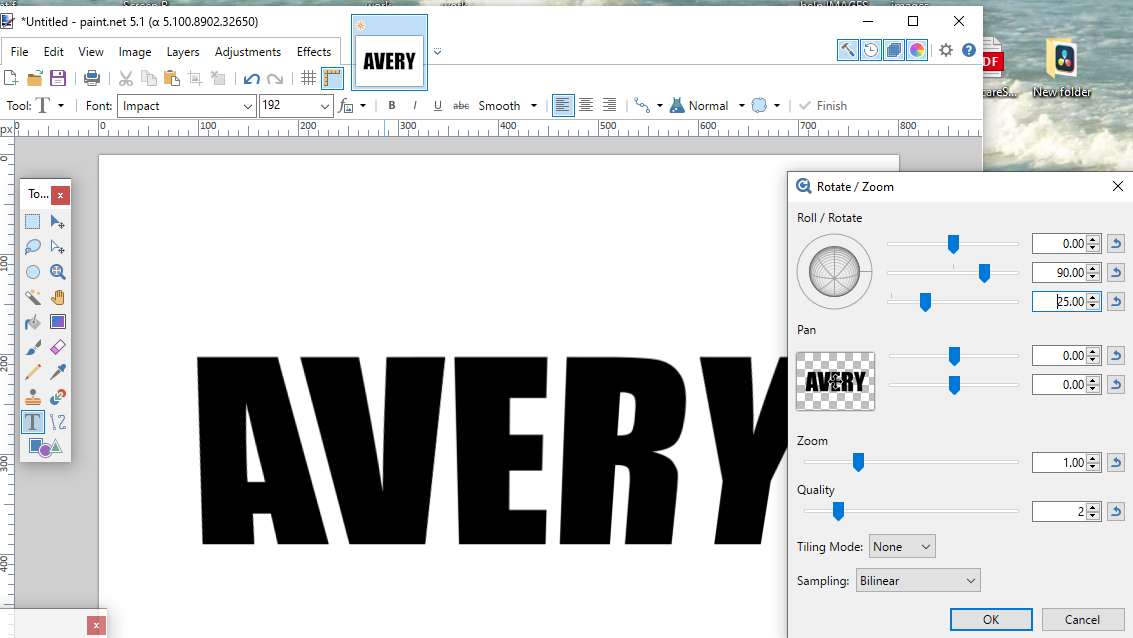The image size is (1133, 638).
Task: Click OK in Rotate / Zoom dialog
Action: [x=991, y=619]
